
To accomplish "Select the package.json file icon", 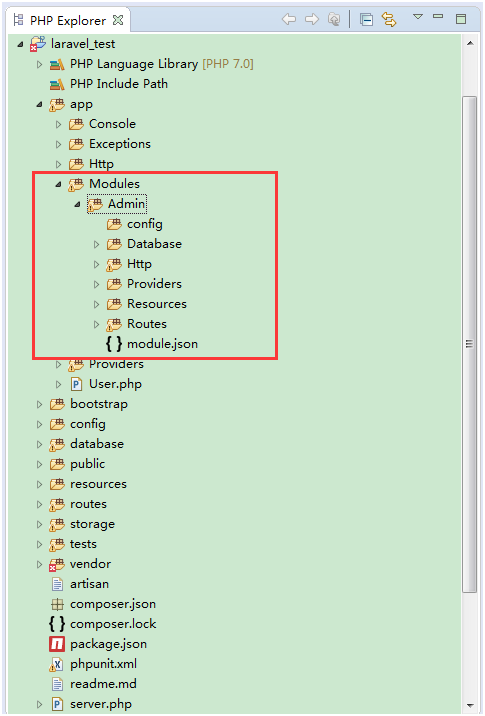I will (57, 644).
